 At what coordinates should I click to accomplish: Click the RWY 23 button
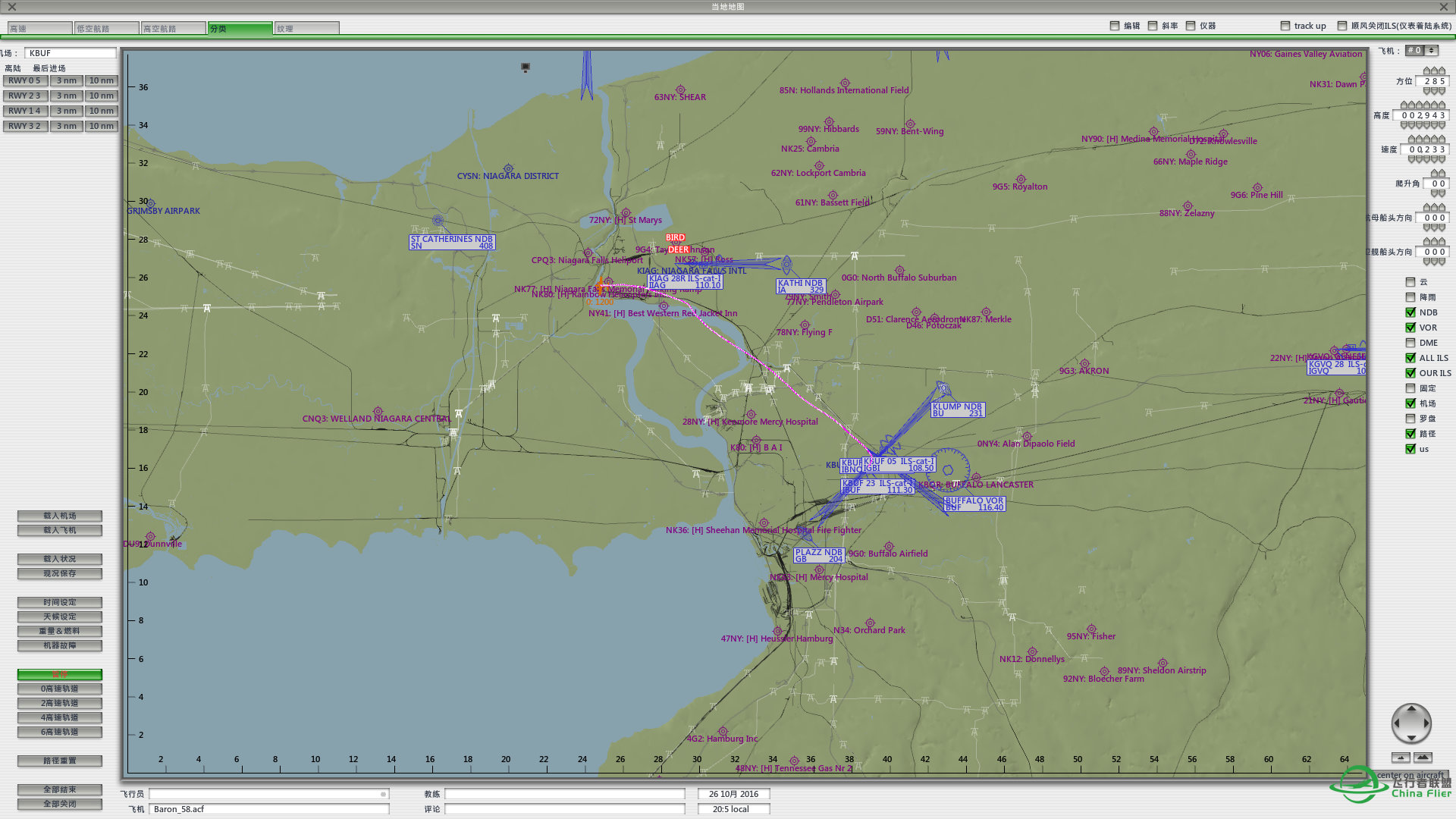point(24,96)
